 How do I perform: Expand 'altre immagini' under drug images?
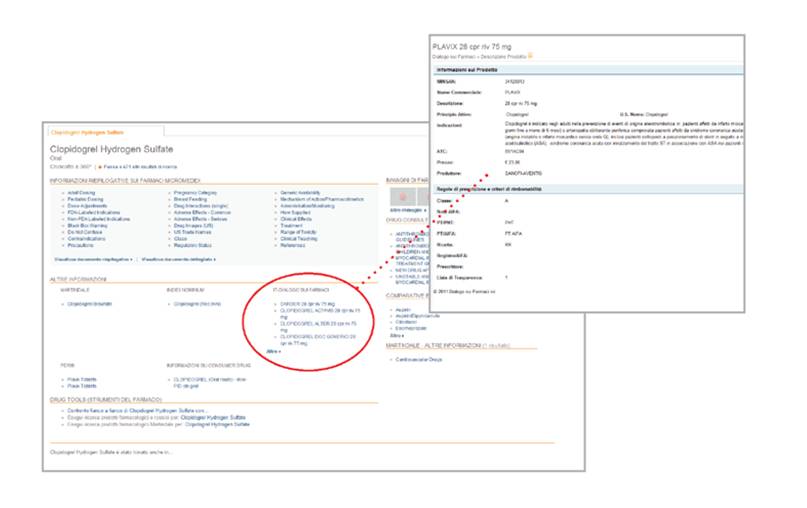point(408,211)
